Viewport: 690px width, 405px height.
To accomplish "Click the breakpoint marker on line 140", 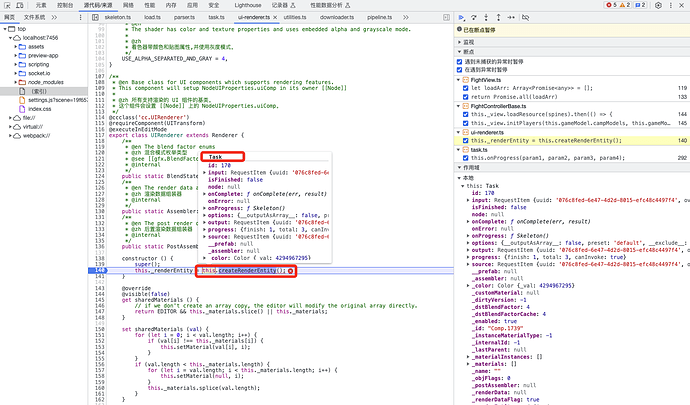I will click(97, 270).
